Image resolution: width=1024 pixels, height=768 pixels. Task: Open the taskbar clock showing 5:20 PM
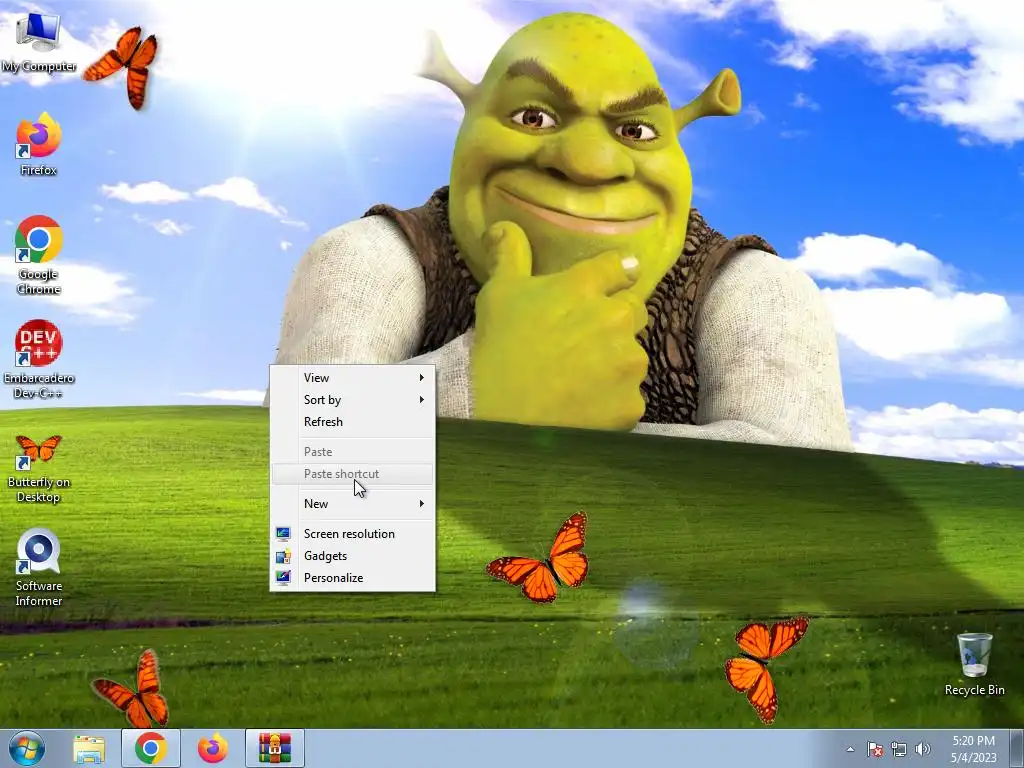[973, 749]
